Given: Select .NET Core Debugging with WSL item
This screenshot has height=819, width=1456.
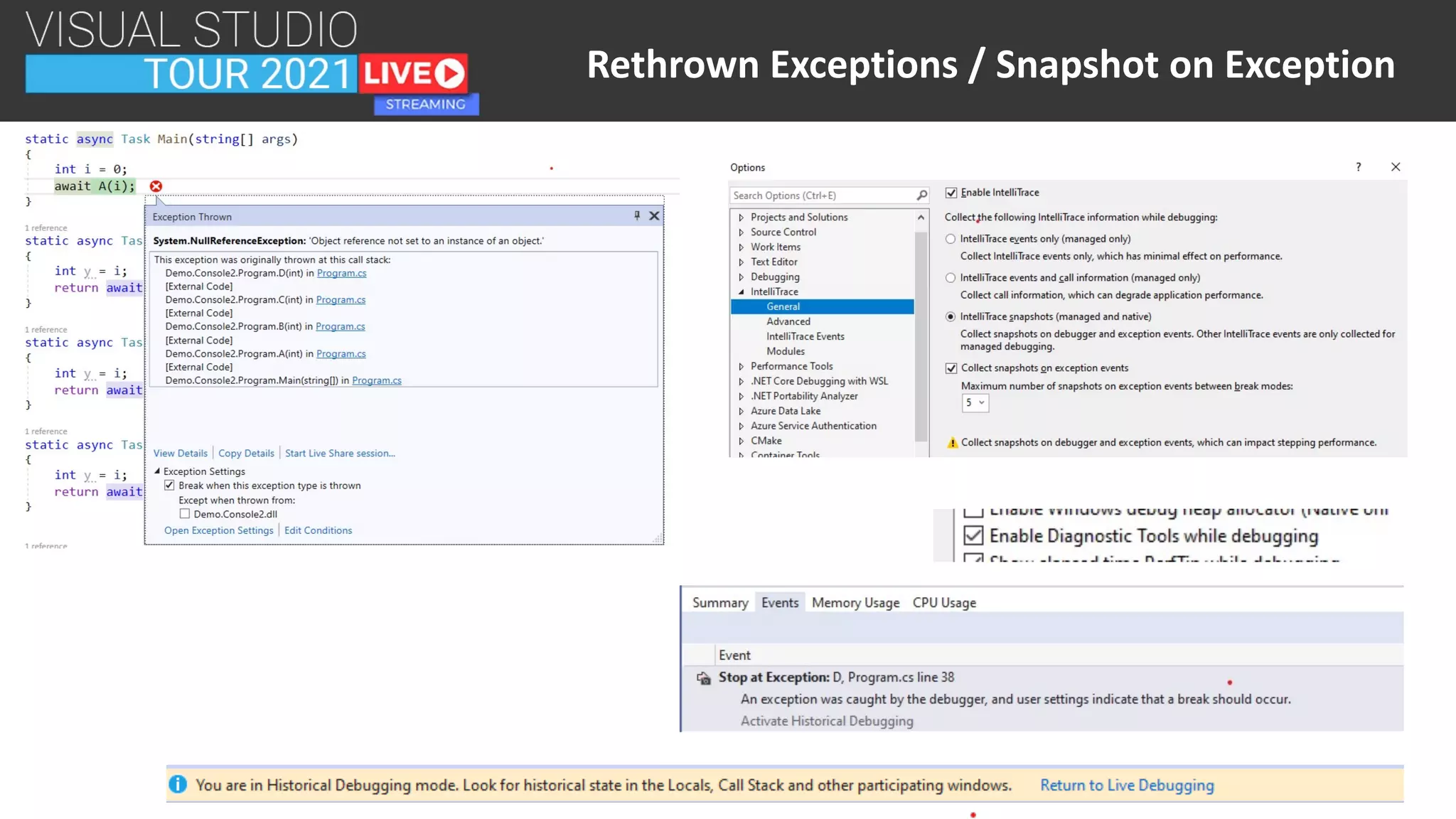Looking at the screenshot, I should pos(819,382).
